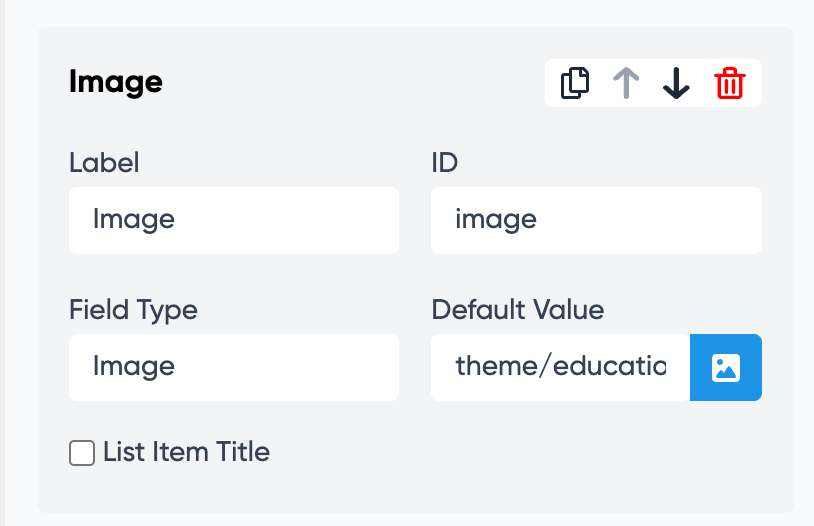814x526 pixels.
Task: Move the Image field down
Action: point(677,83)
